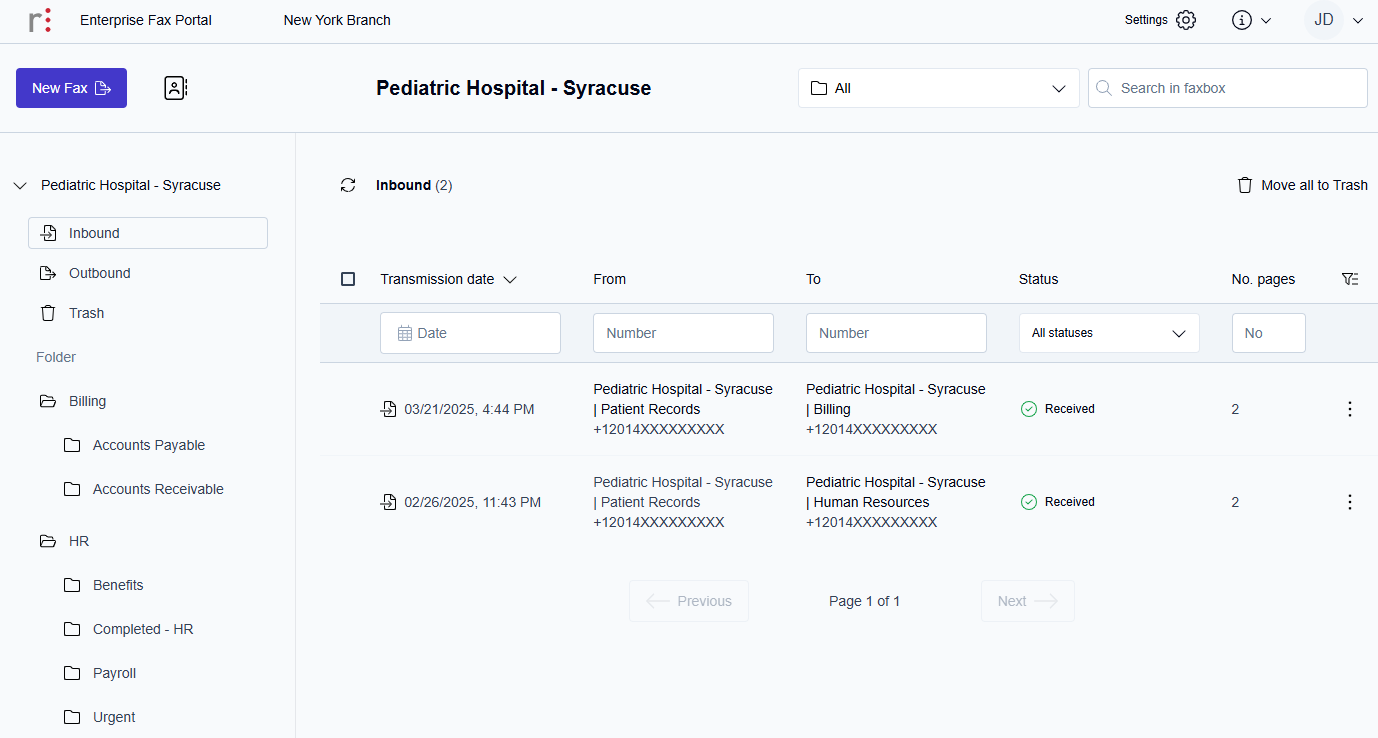Open the Accounts Payable folder
The height and width of the screenshot is (738, 1378).
click(148, 445)
